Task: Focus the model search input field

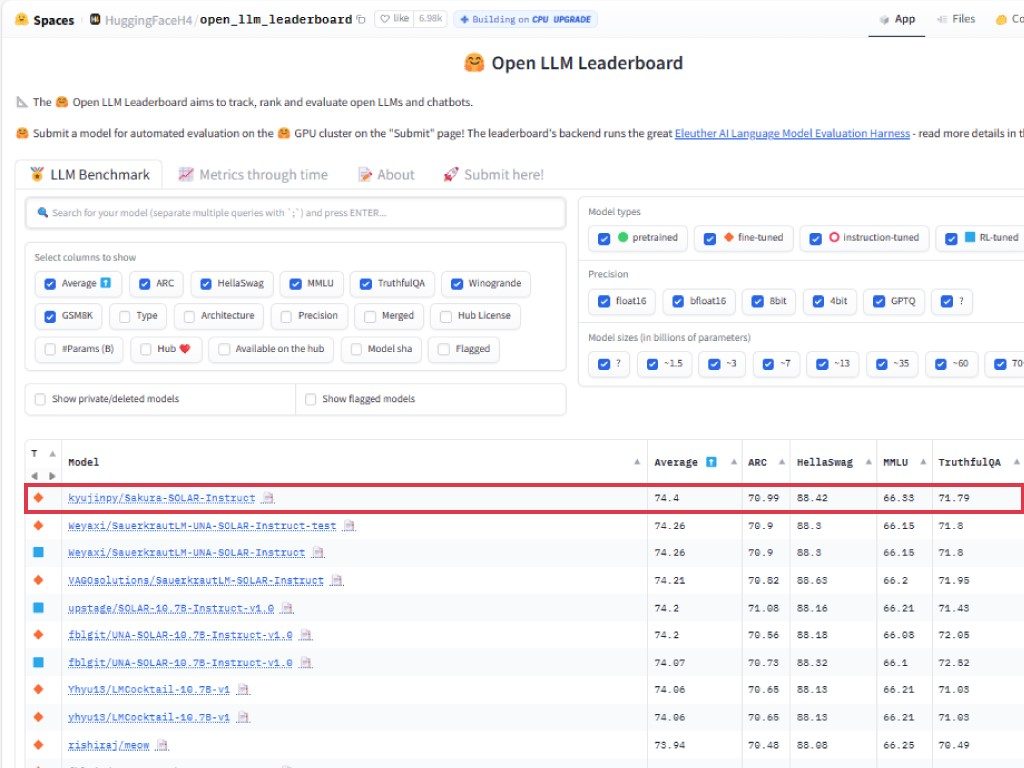Action: (295, 213)
